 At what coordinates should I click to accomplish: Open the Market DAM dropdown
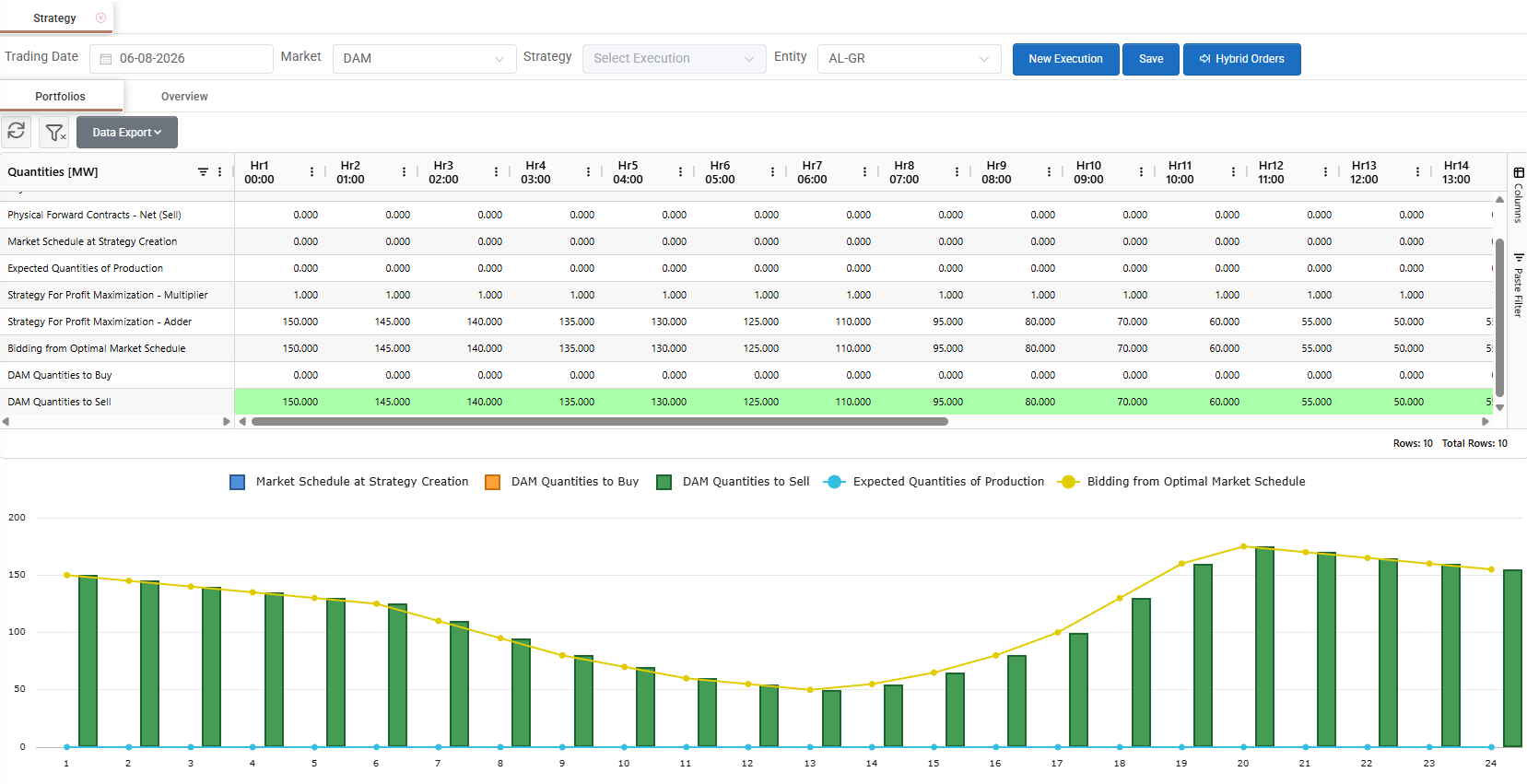tap(424, 59)
